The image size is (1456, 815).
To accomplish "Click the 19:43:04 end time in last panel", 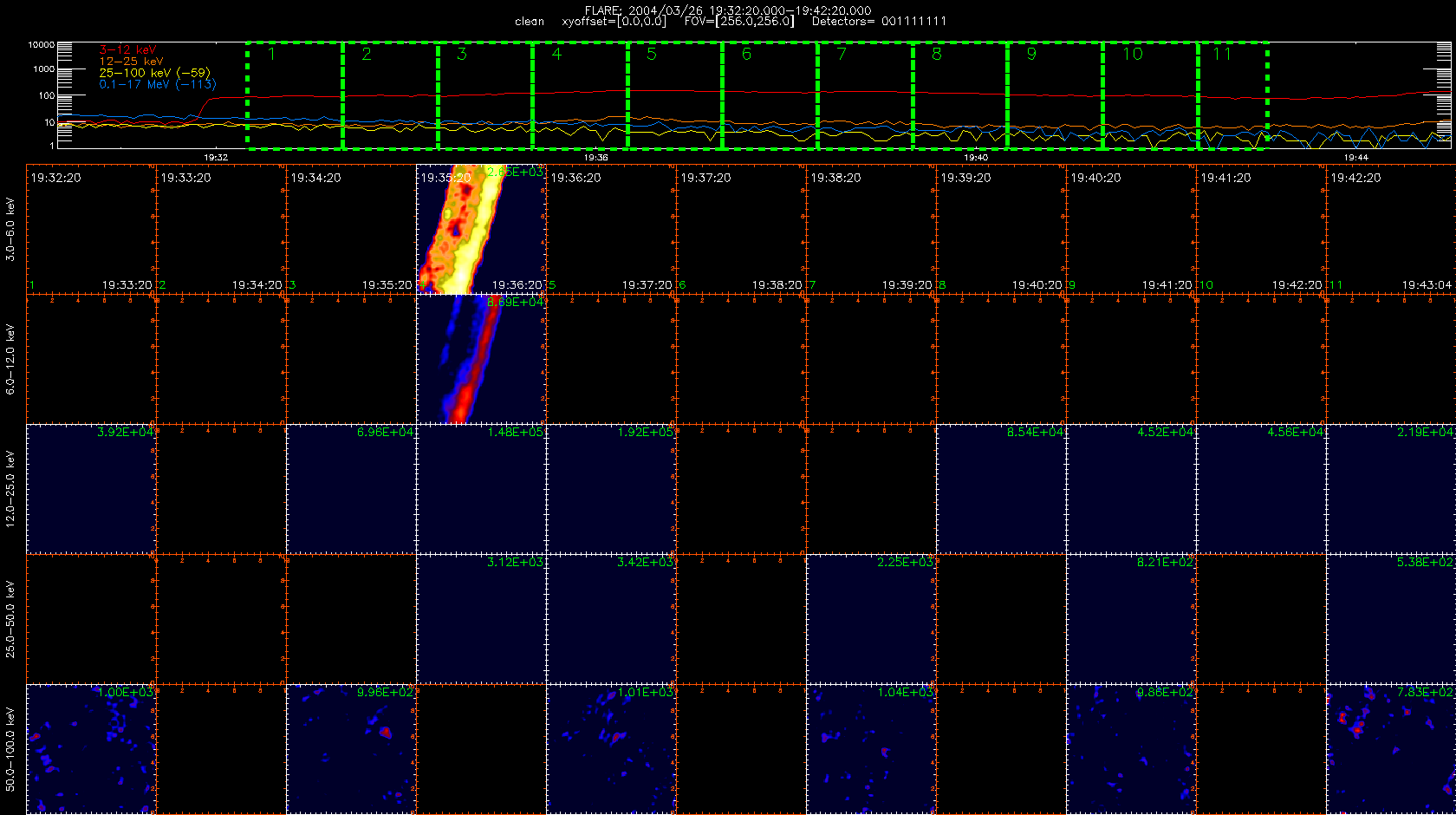I will tap(1427, 284).
